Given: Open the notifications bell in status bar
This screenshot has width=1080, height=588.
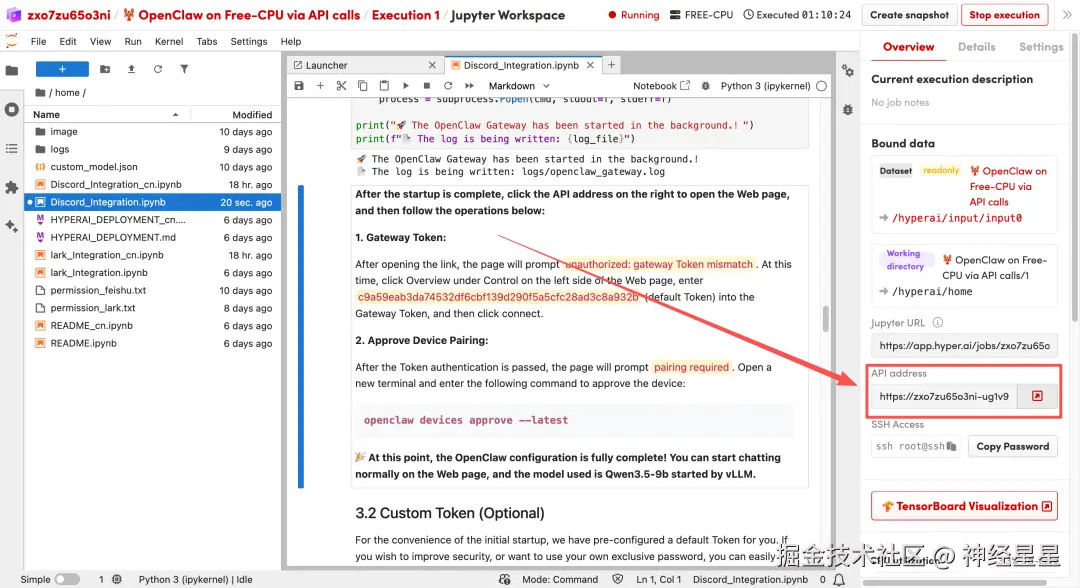Looking at the screenshot, I should coord(839,580).
